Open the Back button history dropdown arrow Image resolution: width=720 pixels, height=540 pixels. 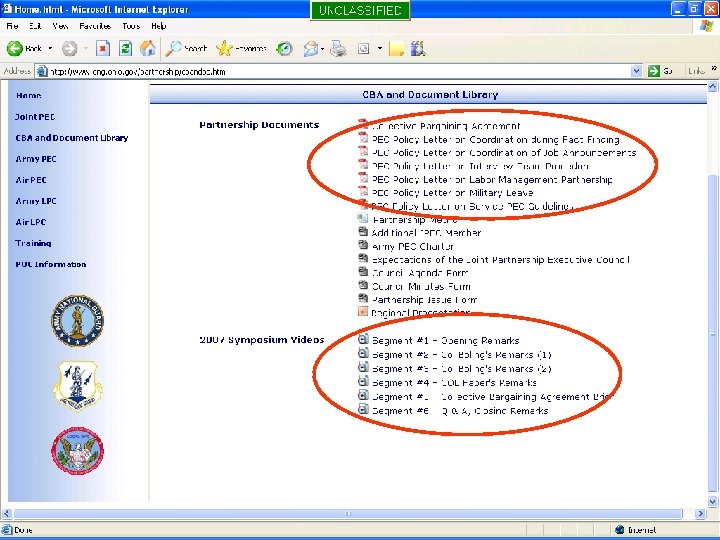[x=51, y=48]
